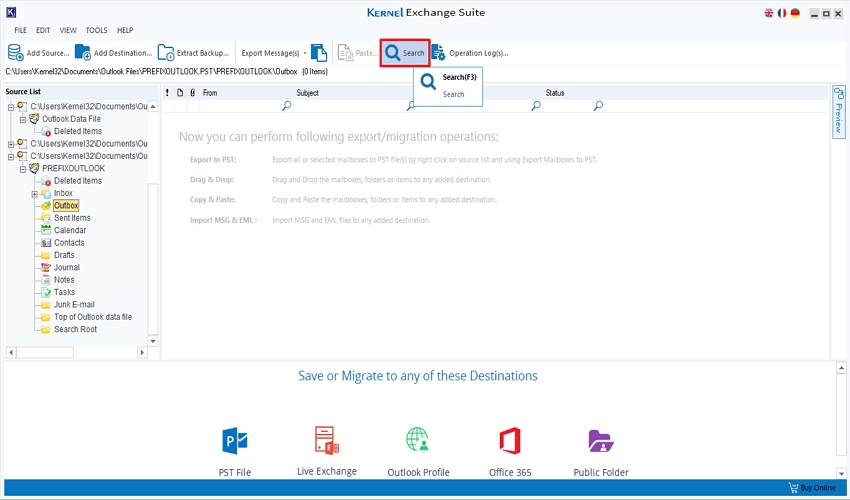
Task: Select the Outbox folder
Action: (x=66, y=206)
